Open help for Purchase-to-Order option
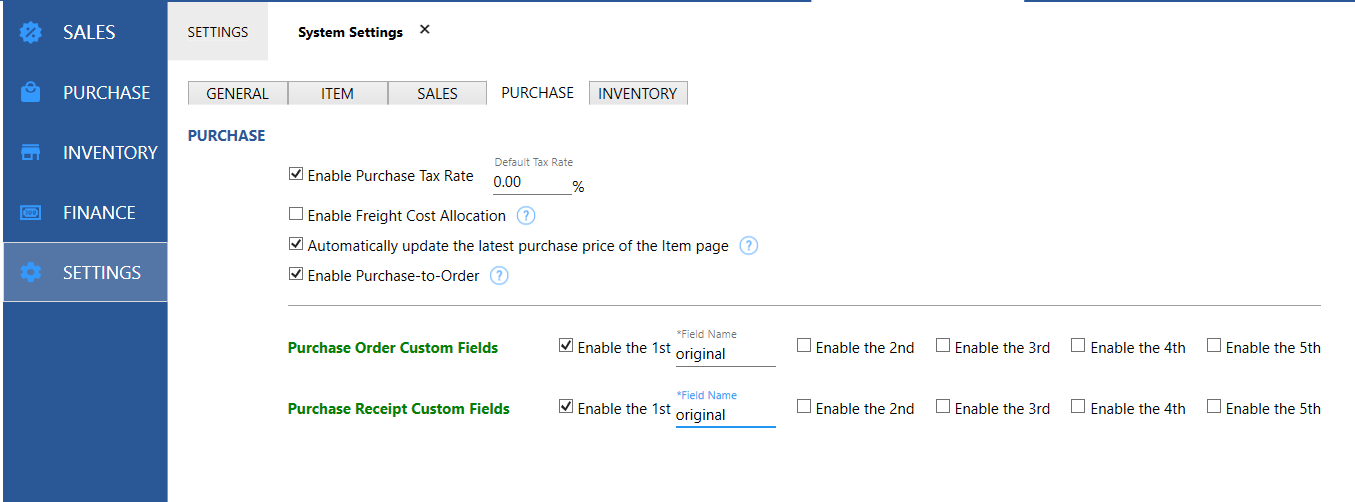Viewport: 1355px width, 502px height. coord(499,276)
